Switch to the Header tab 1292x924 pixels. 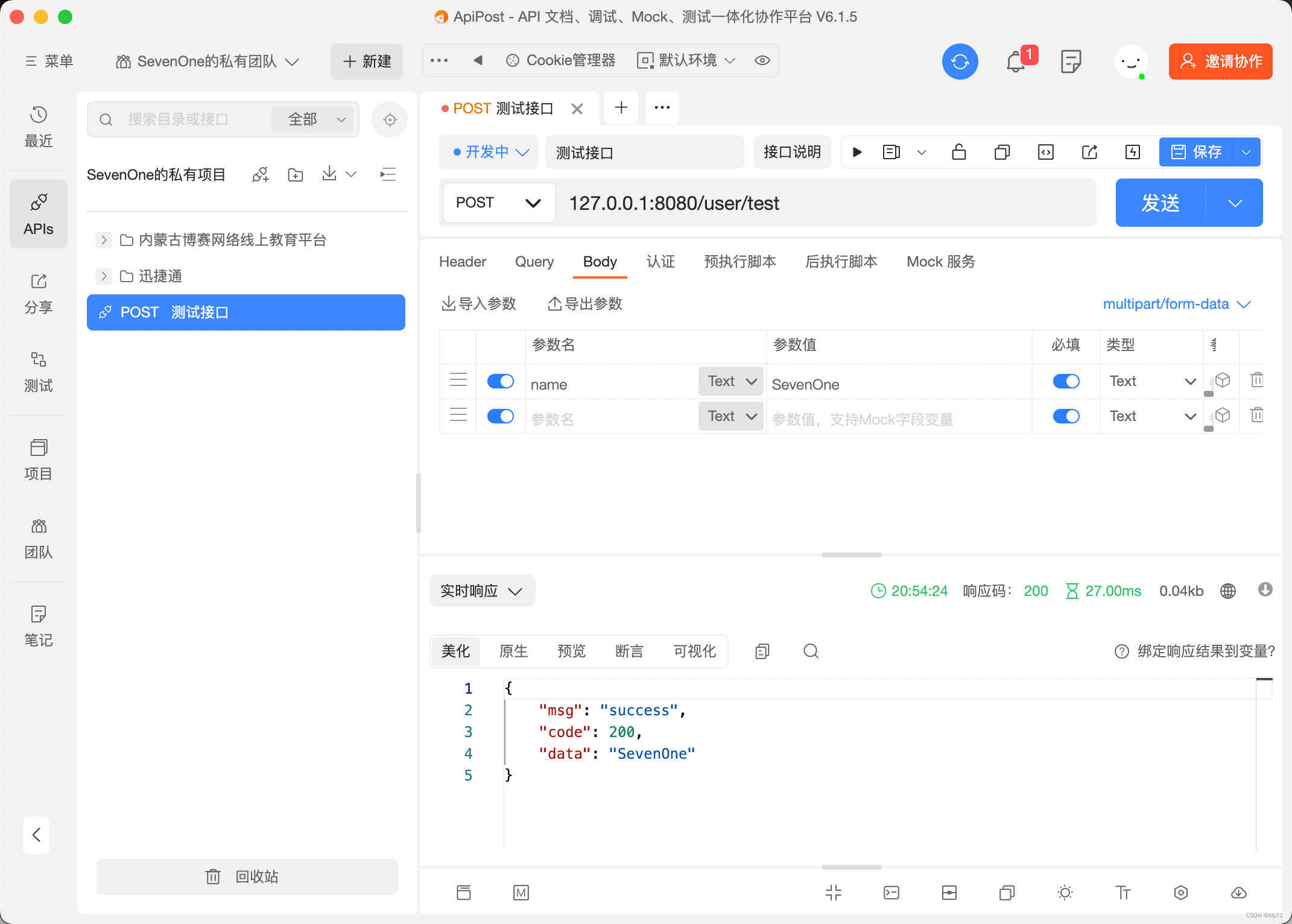(462, 262)
